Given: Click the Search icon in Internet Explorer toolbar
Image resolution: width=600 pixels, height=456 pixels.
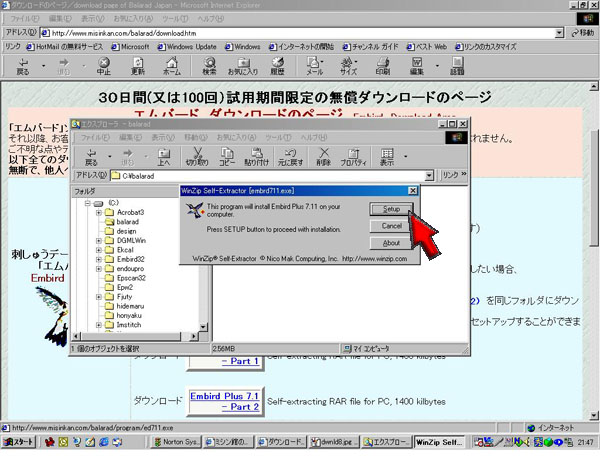Looking at the screenshot, I should [x=209, y=66].
